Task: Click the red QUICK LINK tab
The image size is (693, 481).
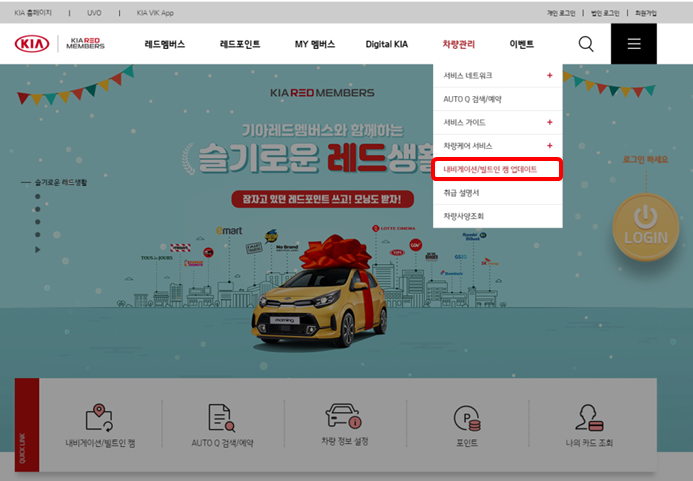Action: point(27,425)
